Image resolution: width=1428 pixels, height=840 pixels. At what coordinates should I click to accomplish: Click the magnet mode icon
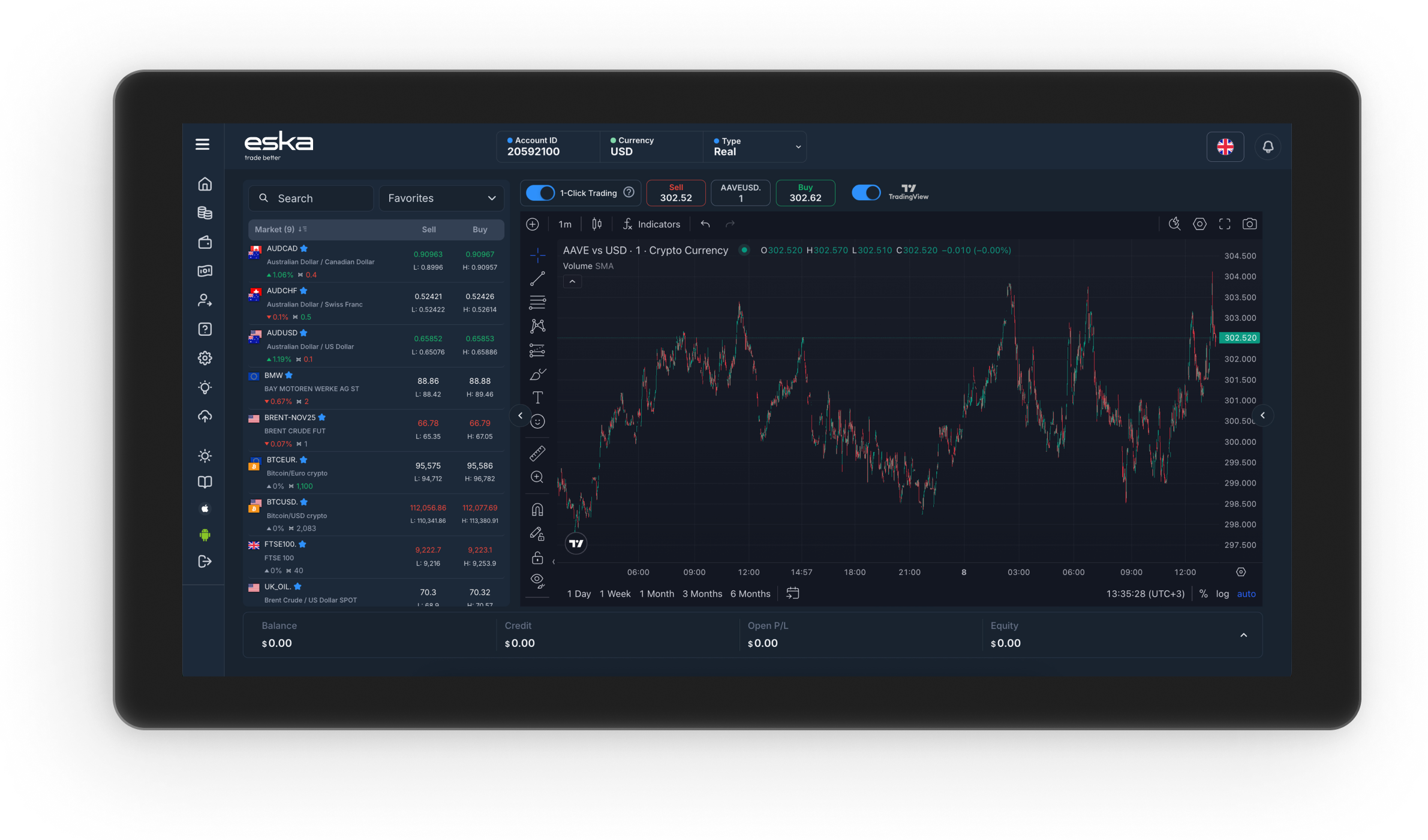click(x=537, y=510)
